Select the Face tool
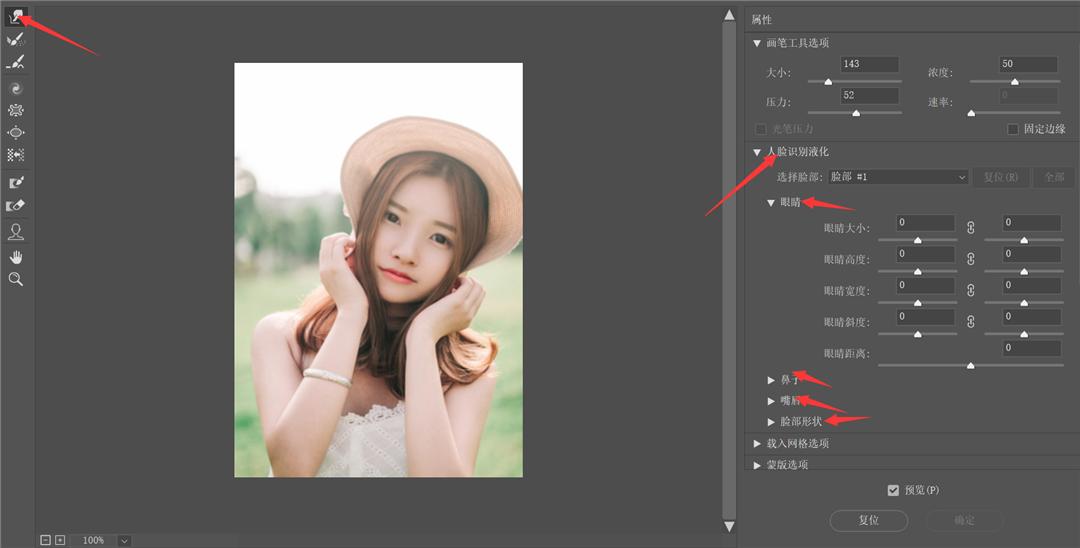 pyautogui.click(x=16, y=232)
